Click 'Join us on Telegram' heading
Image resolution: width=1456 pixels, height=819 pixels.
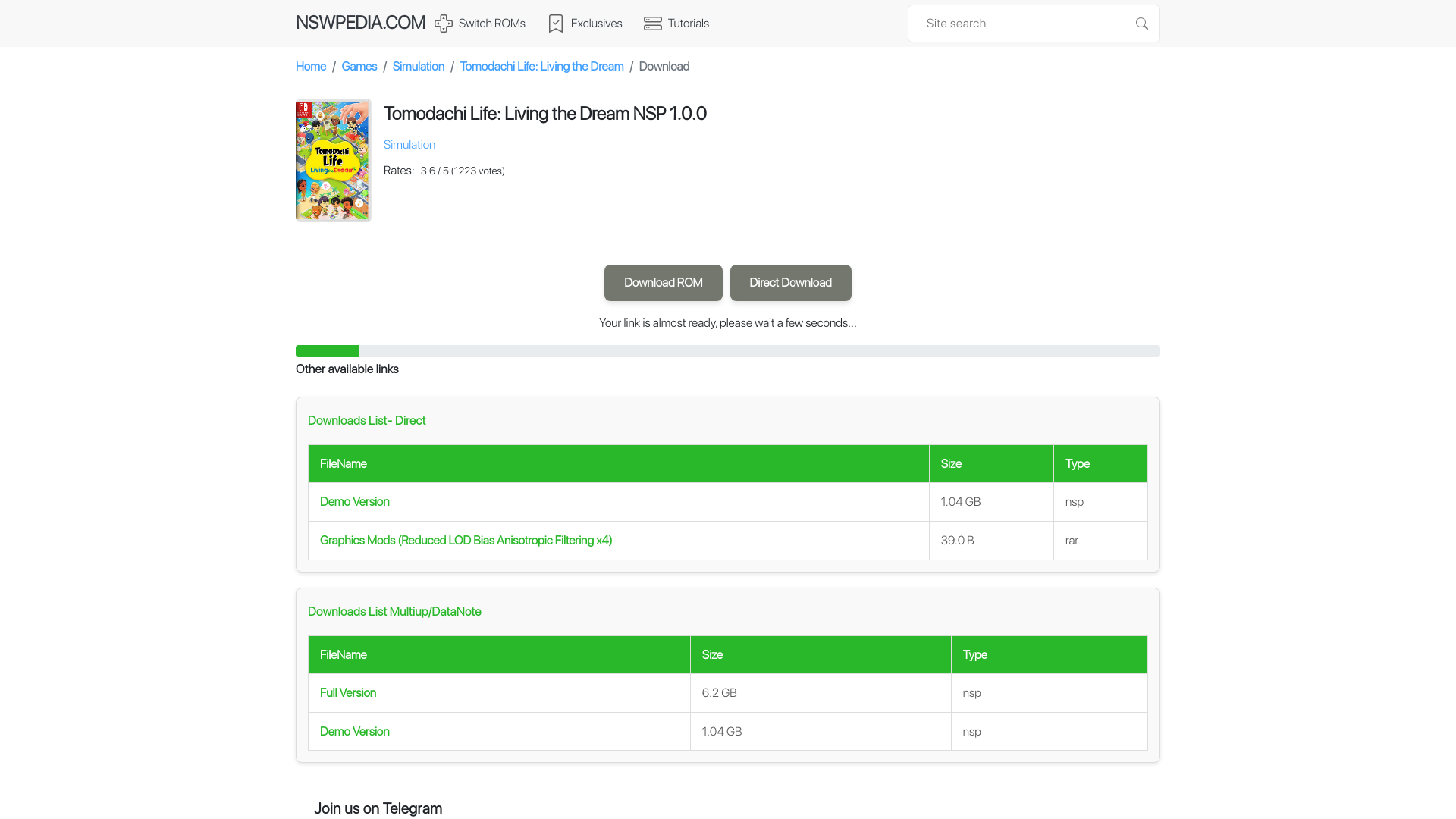pyautogui.click(x=378, y=808)
